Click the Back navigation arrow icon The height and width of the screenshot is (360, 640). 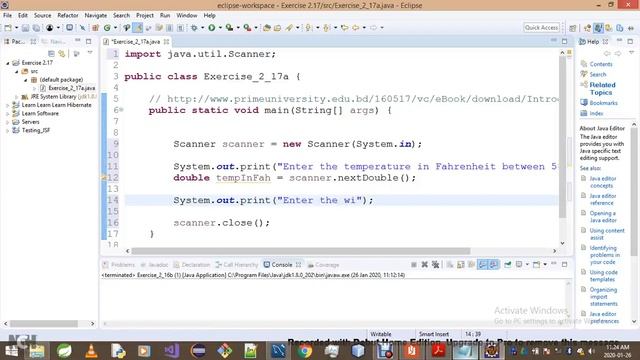click(x=356, y=28)
